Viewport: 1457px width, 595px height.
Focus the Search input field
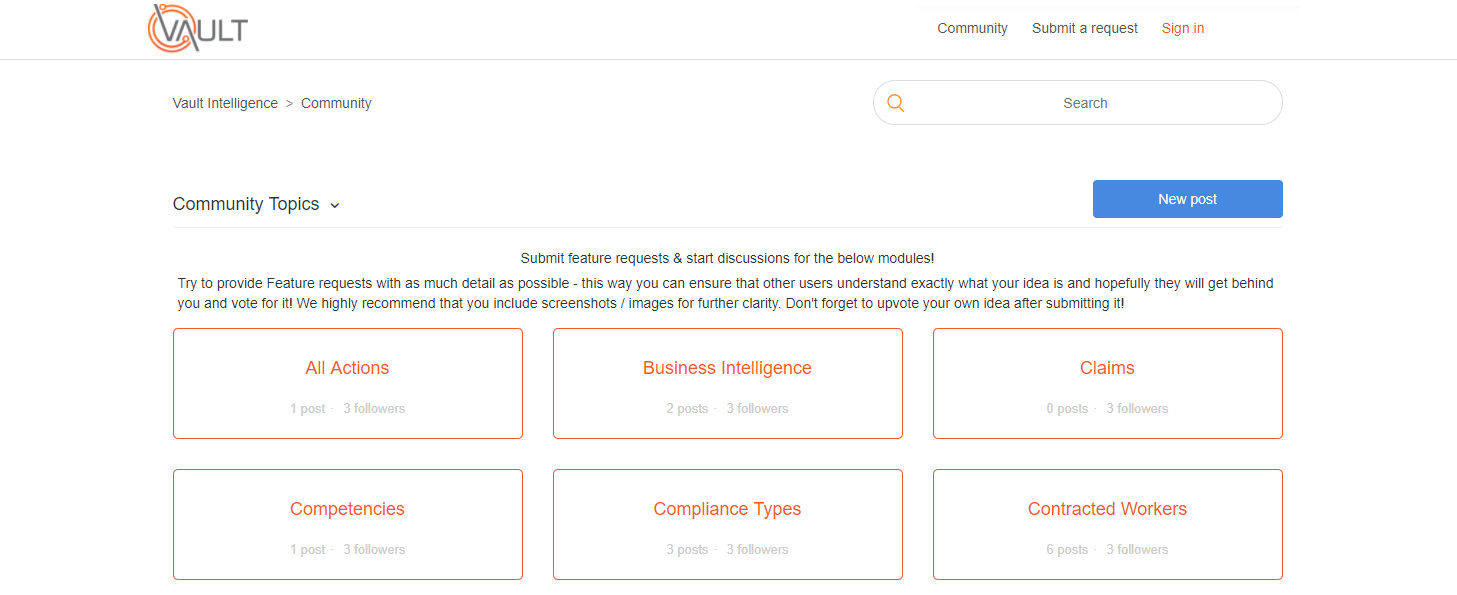[1077, 103]
